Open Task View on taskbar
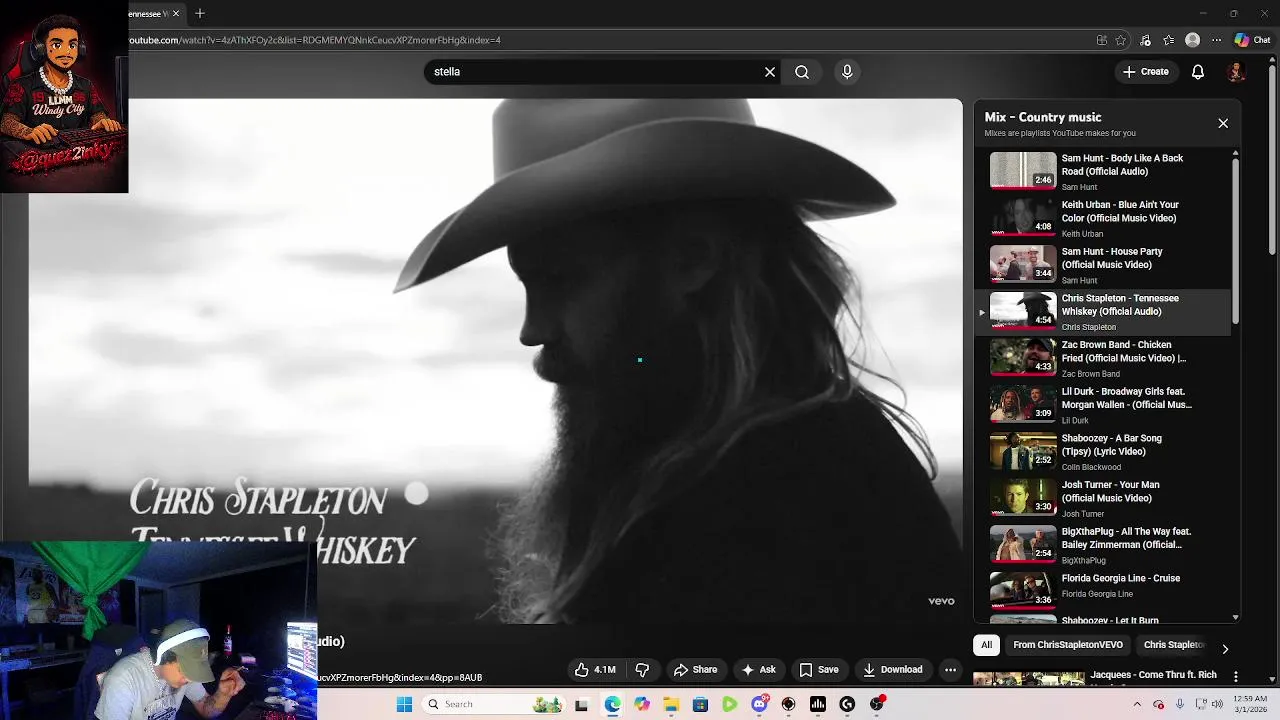This screenshot has height=720, width=1280. coord(582,704)
